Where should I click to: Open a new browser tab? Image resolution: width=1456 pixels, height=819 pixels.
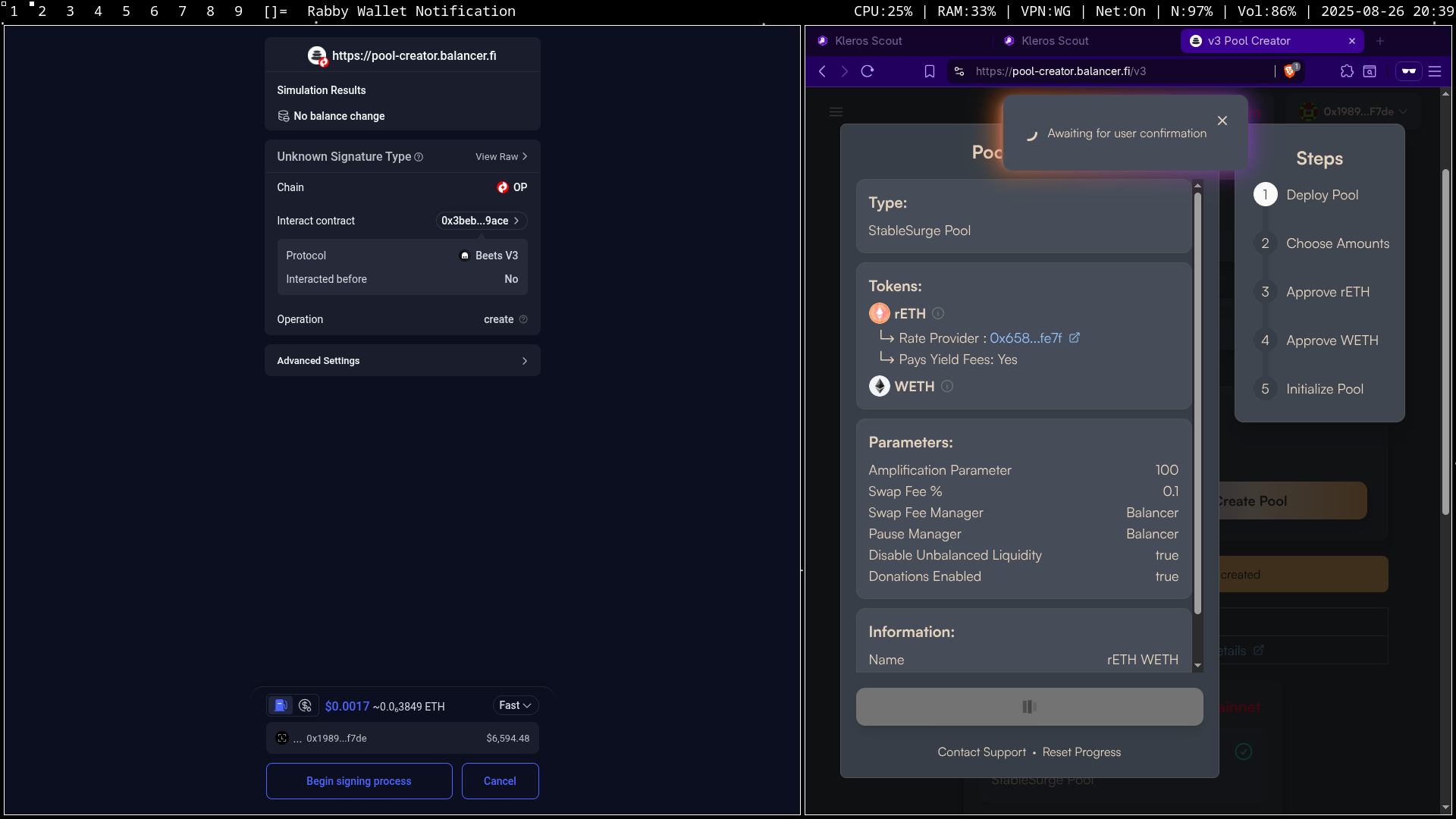[1380, 41]
